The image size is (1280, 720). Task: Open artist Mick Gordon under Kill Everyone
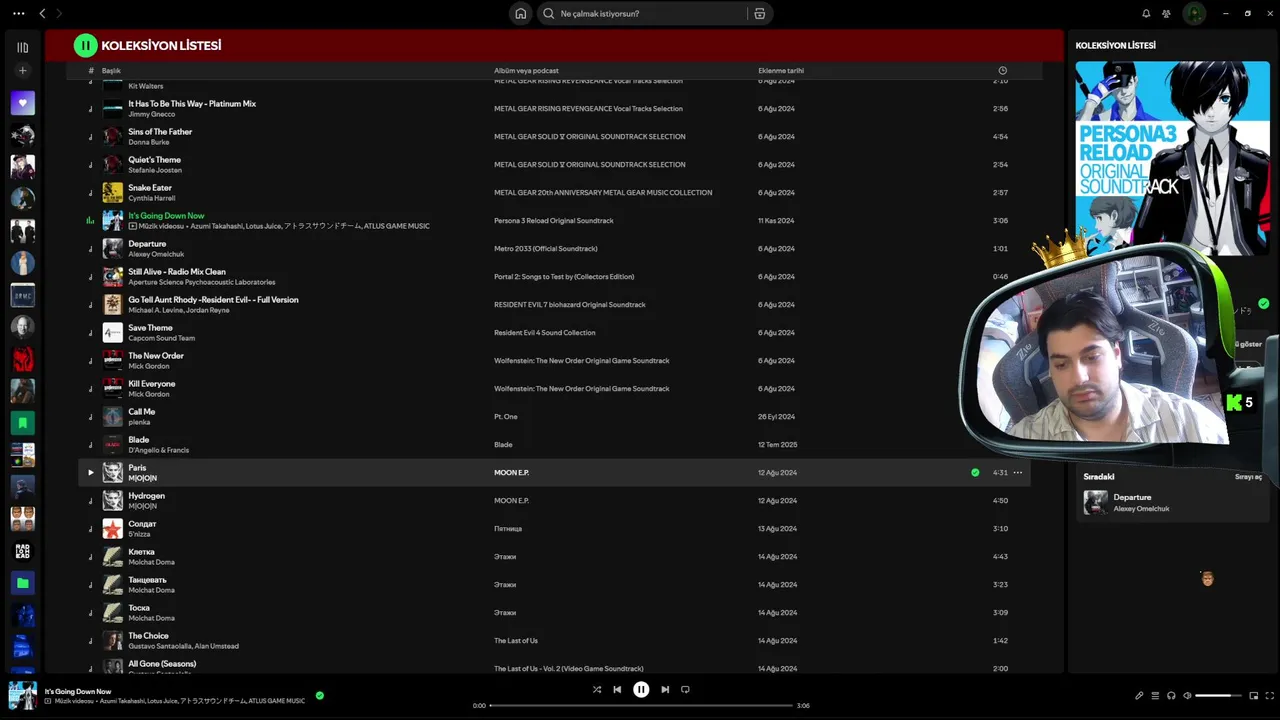pos(149,394)
